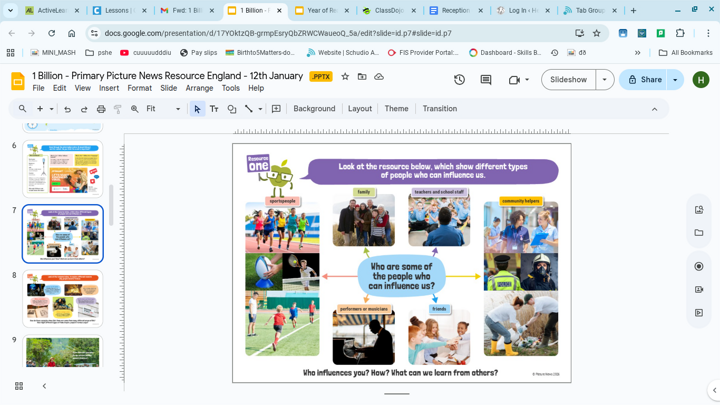Click the Slideshow button
Screen dimensions: 720x405
(568, 80)
